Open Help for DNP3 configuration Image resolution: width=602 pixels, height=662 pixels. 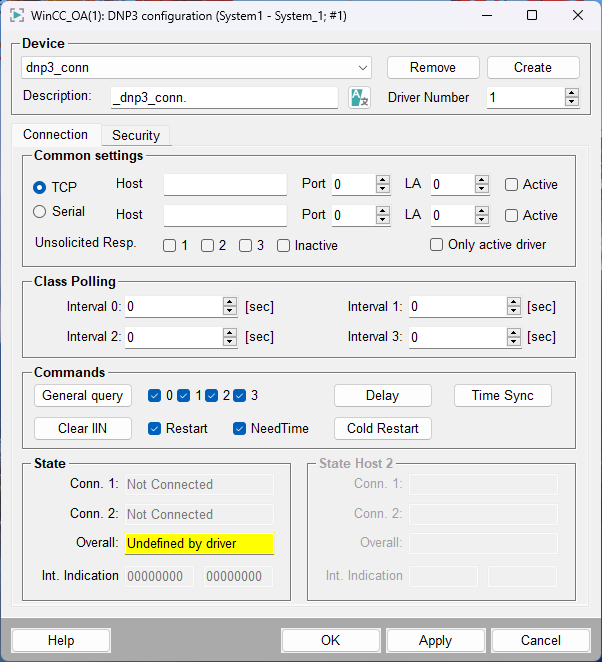61,640
